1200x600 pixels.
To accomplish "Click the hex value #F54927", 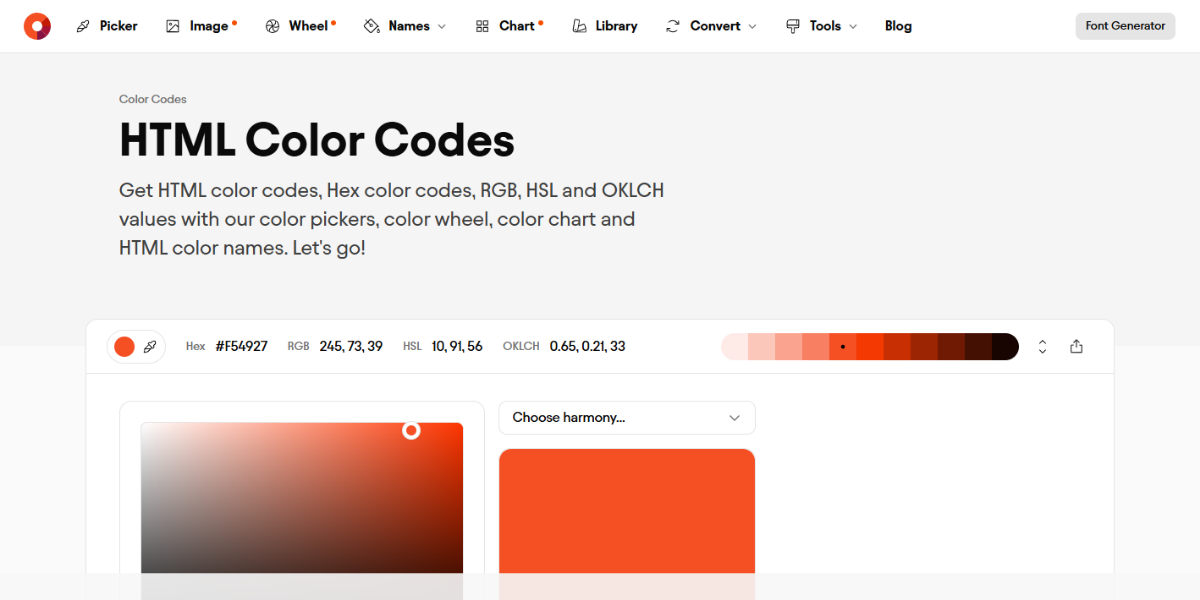I will click(241, 346).
